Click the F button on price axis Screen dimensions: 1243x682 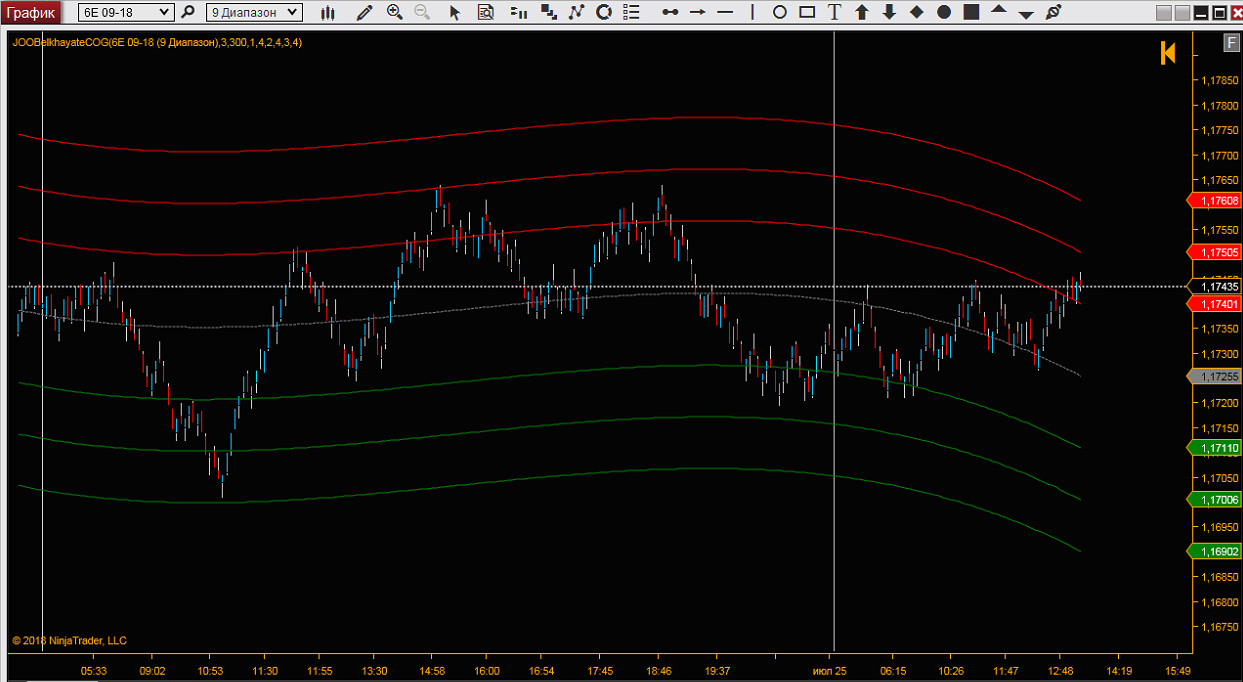click(x=1231, y=42)
